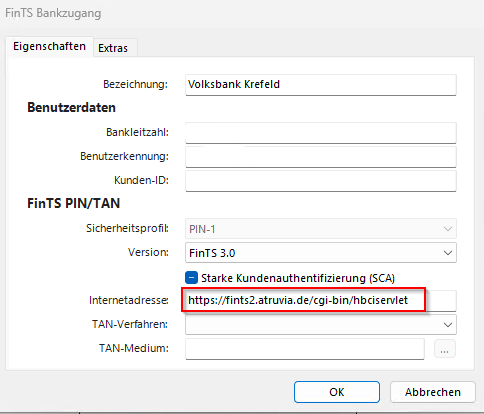
Task: Select the Benutzerkennung text field
Action: pyautogui.click(x=321, y=157)
